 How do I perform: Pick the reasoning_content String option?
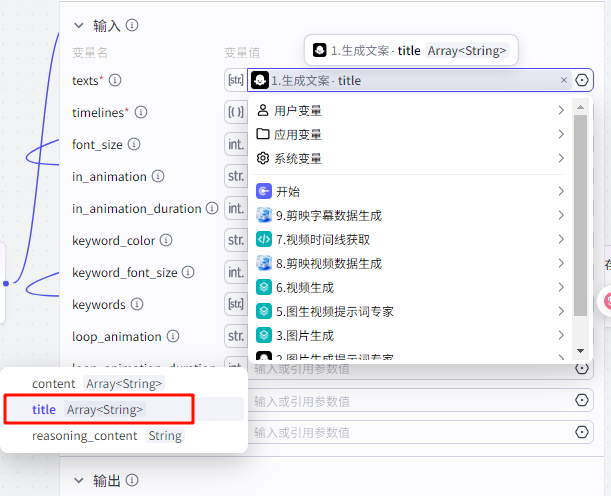coord(106,435)
